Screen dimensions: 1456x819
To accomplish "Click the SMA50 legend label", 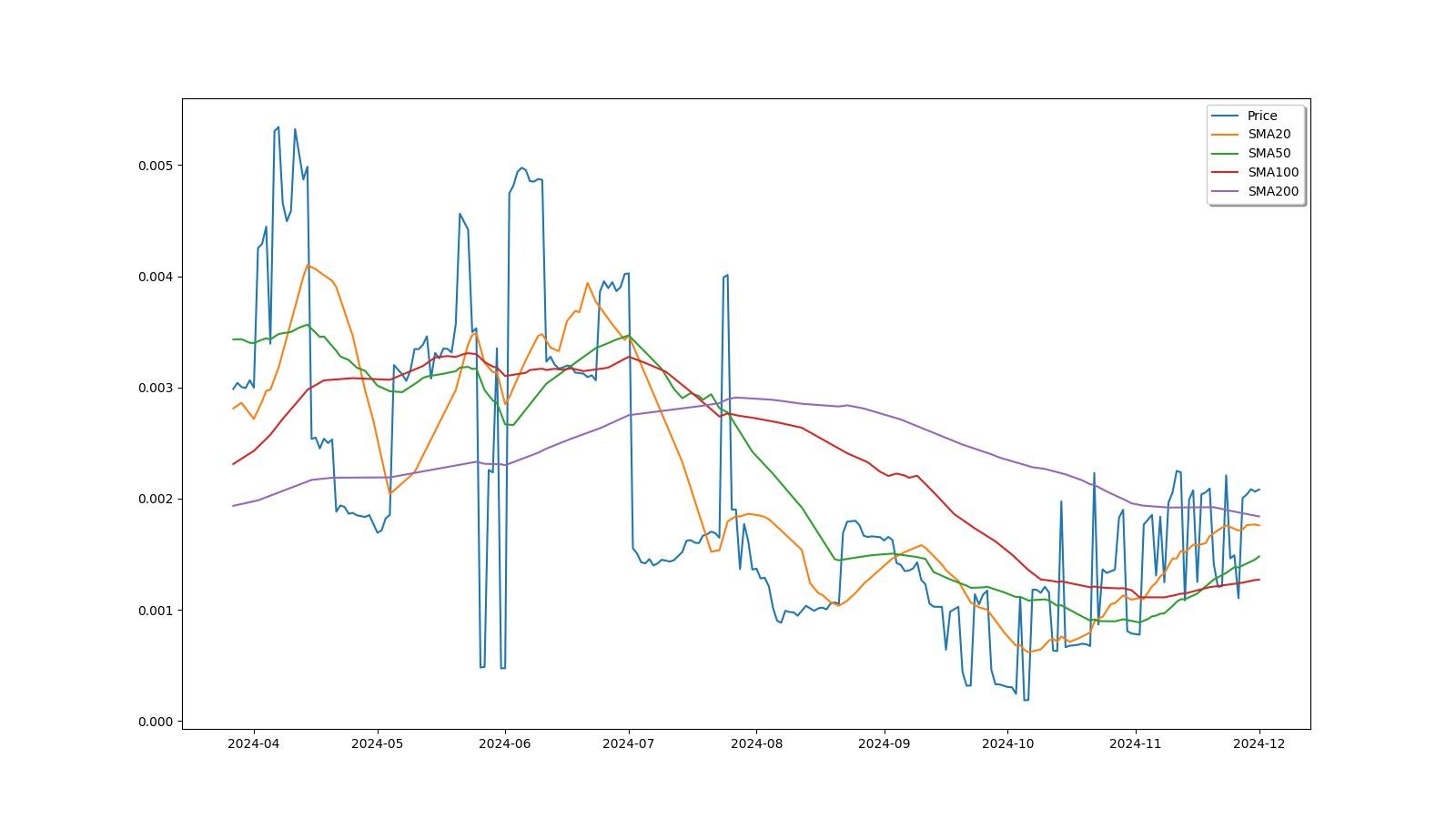I will click(x=1269, y=153).
